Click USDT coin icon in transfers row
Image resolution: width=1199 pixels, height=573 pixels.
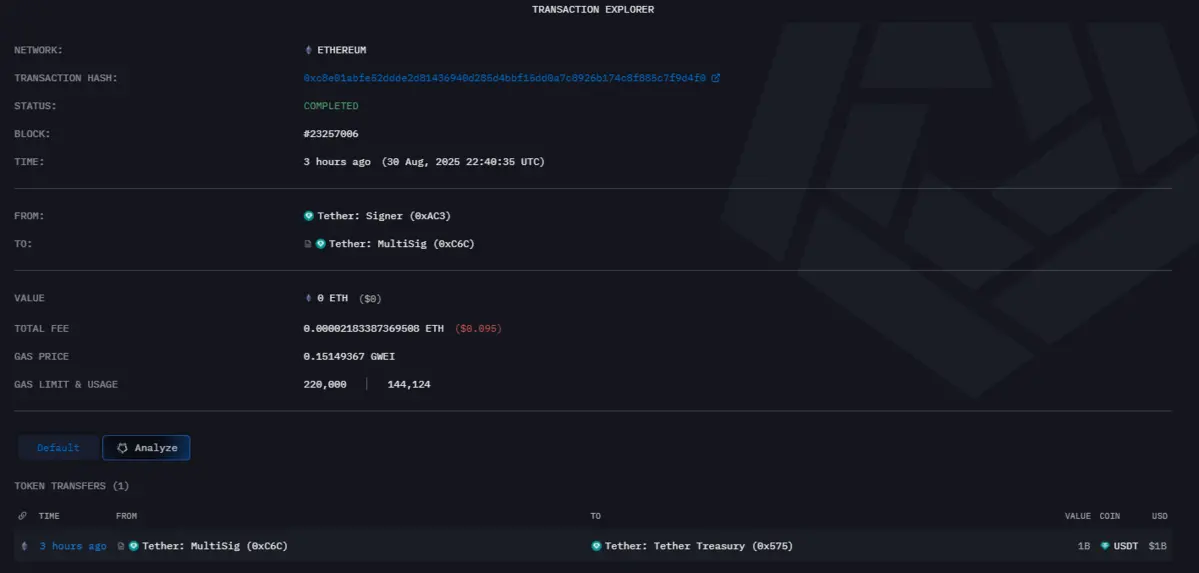[x=1105, y=546]
